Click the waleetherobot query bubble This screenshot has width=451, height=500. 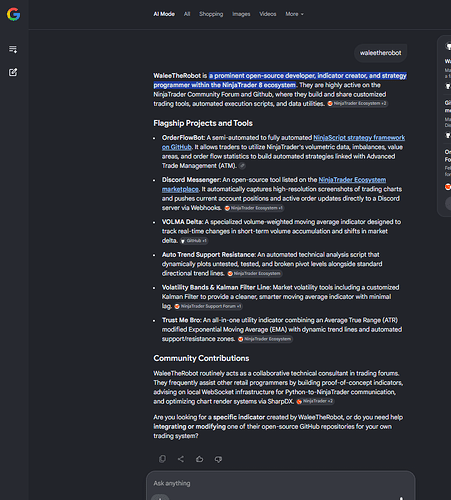(380, 53)
